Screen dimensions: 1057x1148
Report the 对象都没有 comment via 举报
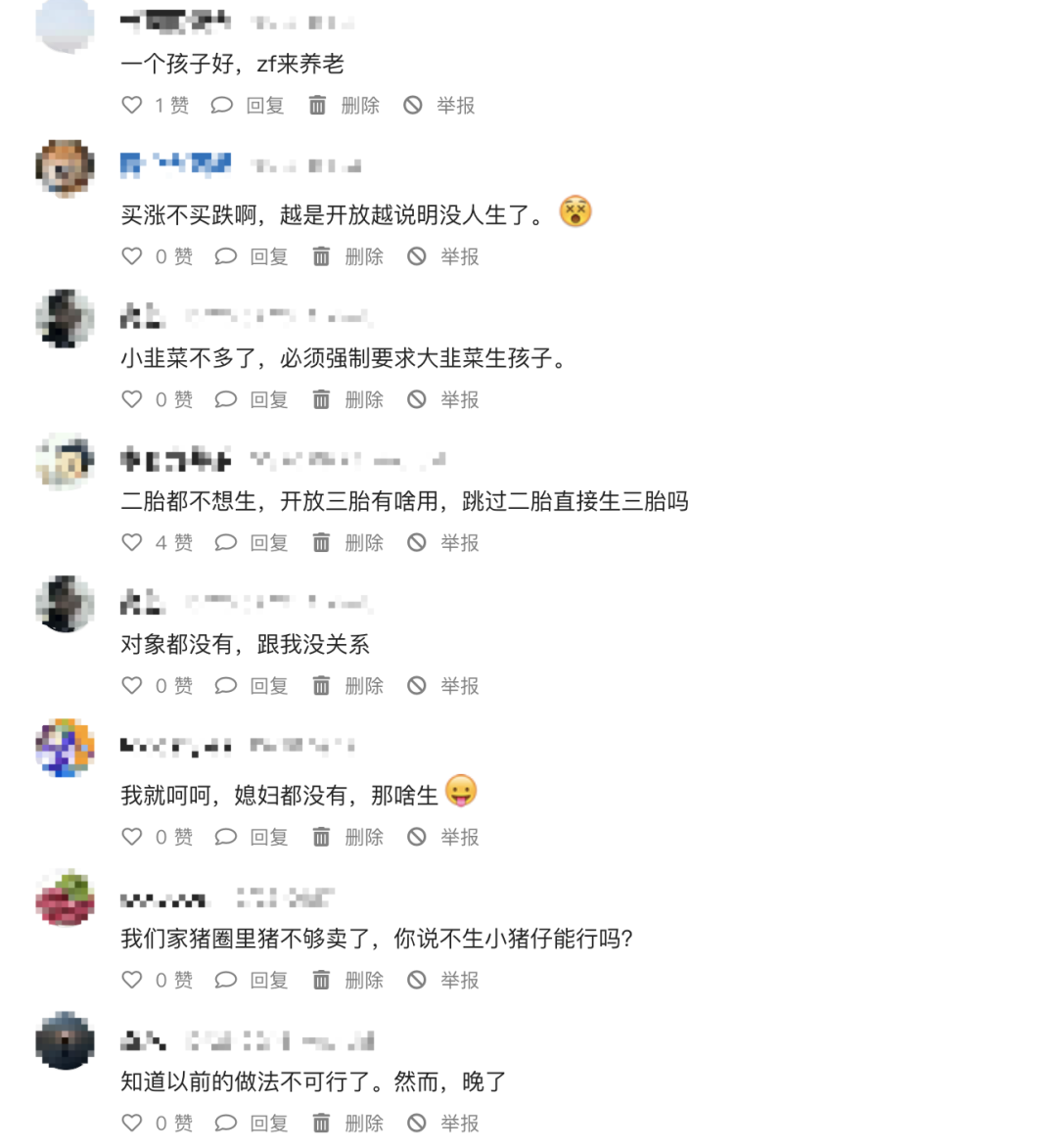(x=442, y=686)
